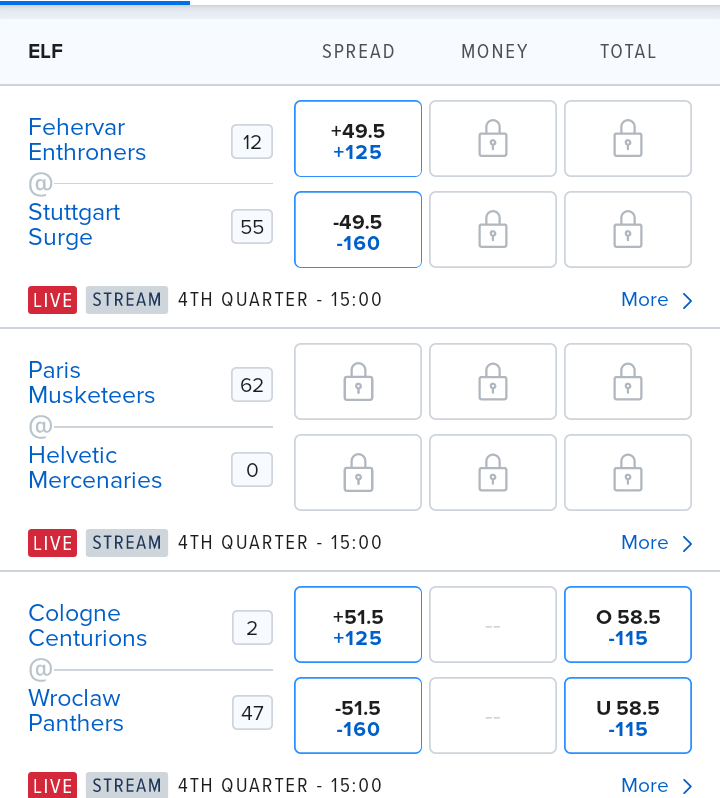Click locked spread for Helvetic Mercenaries
This screenshot has width=720, height=798.
358,473
